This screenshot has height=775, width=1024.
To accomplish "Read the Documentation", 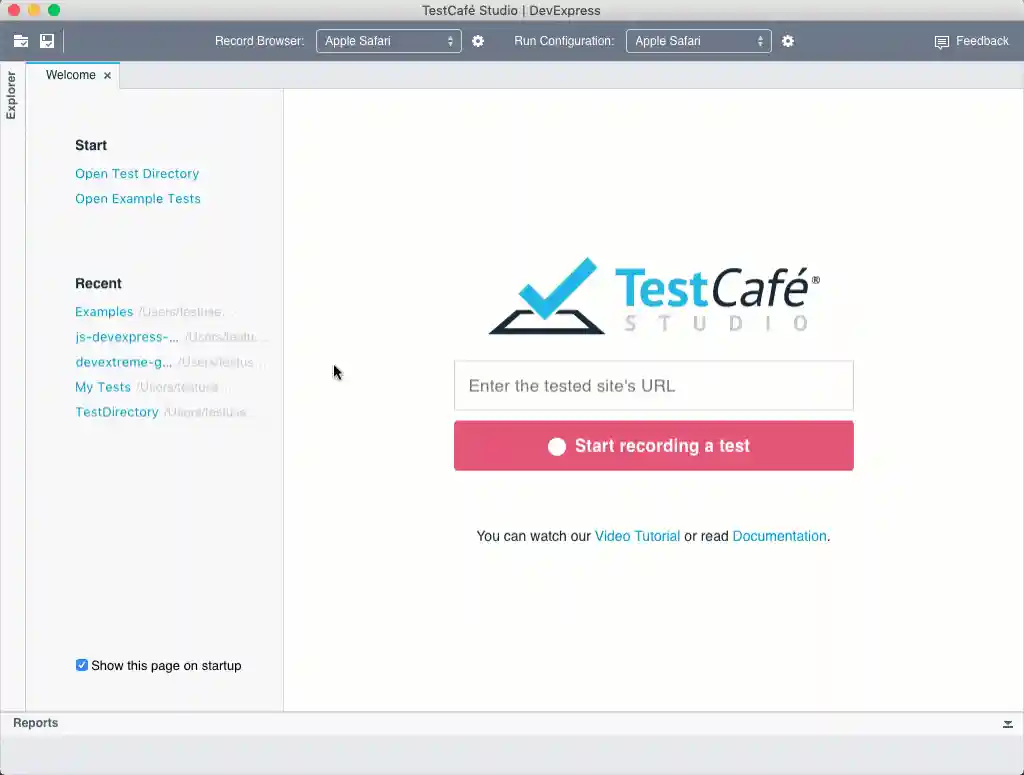I will click(x=779, y=536).
